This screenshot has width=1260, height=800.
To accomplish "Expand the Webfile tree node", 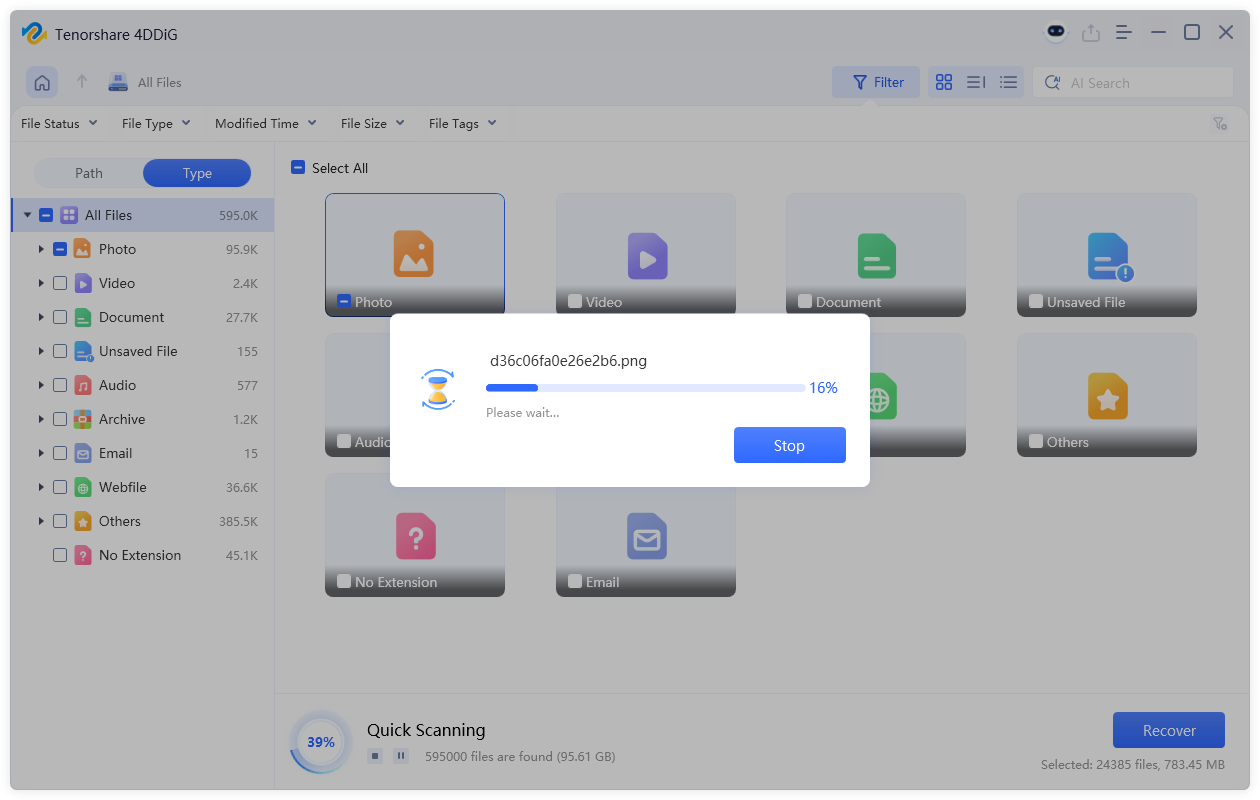I will [x=41, y=487].
